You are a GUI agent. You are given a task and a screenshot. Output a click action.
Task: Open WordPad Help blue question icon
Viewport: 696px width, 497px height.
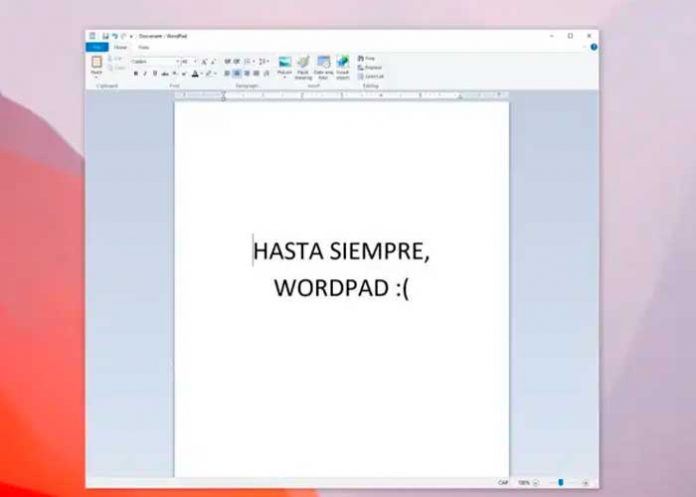pyautogui.click(x=593, y=47)
